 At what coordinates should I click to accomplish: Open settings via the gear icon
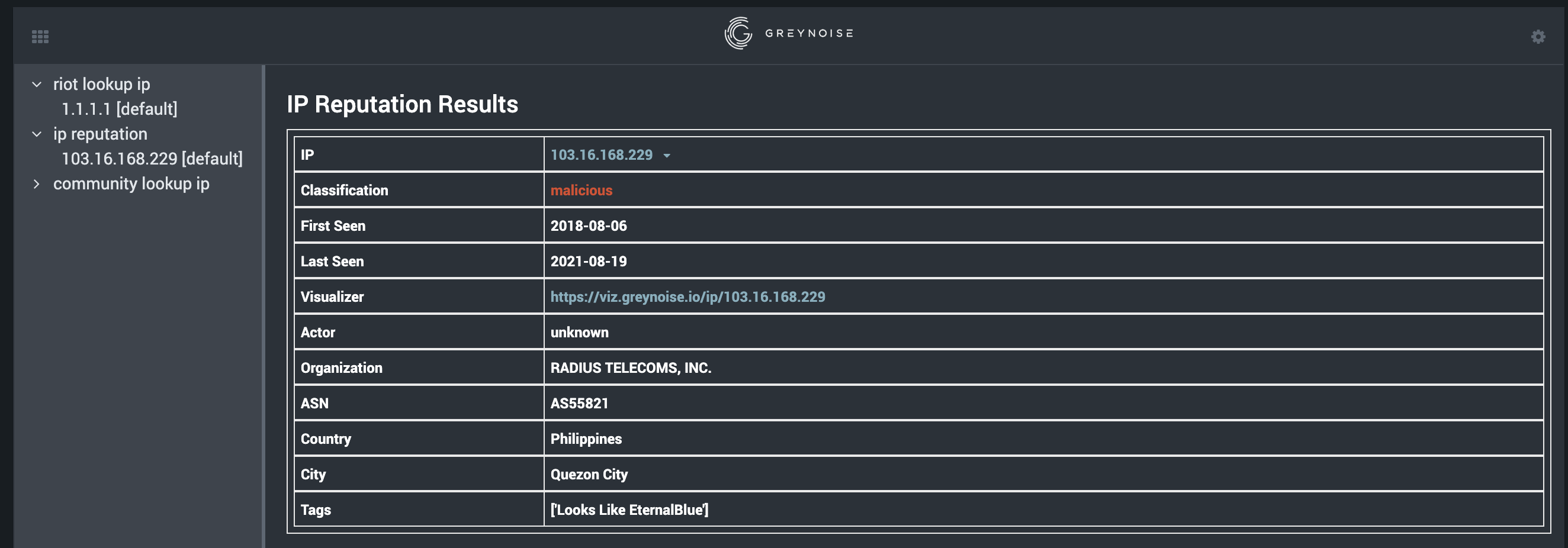(x=1538, y=37)
